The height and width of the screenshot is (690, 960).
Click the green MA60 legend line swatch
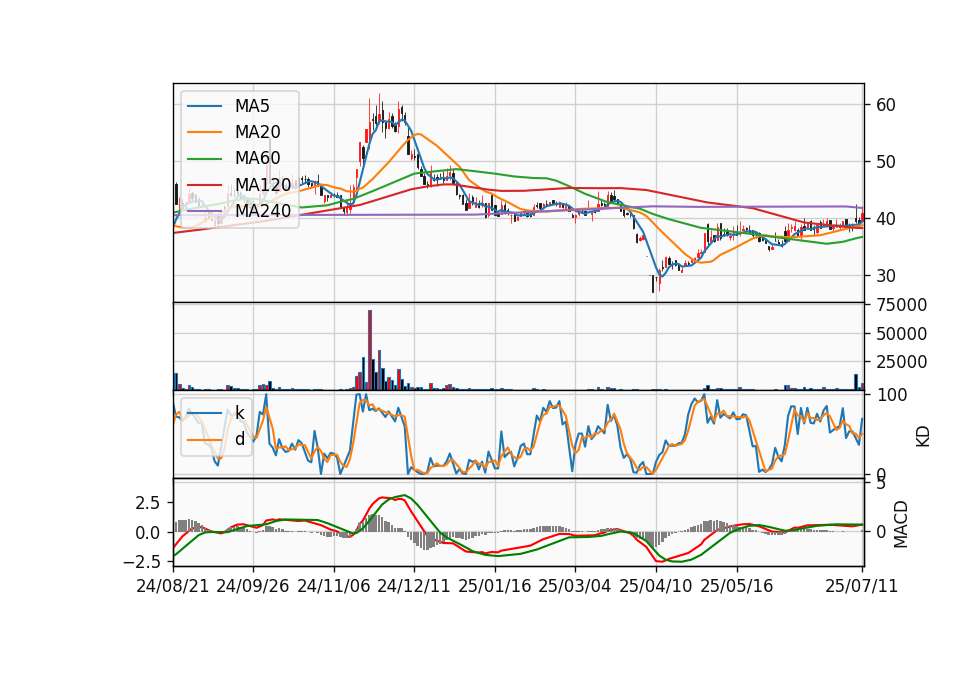(x=204, y=159)
